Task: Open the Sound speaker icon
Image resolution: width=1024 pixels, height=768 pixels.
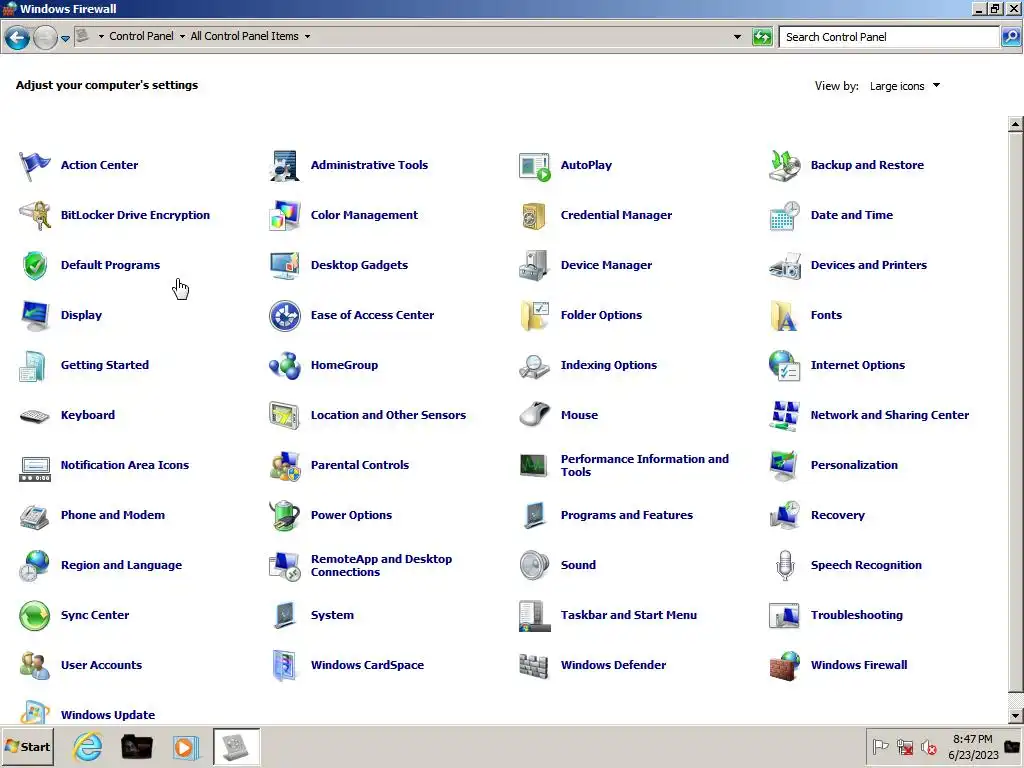Action: (534, 566)
